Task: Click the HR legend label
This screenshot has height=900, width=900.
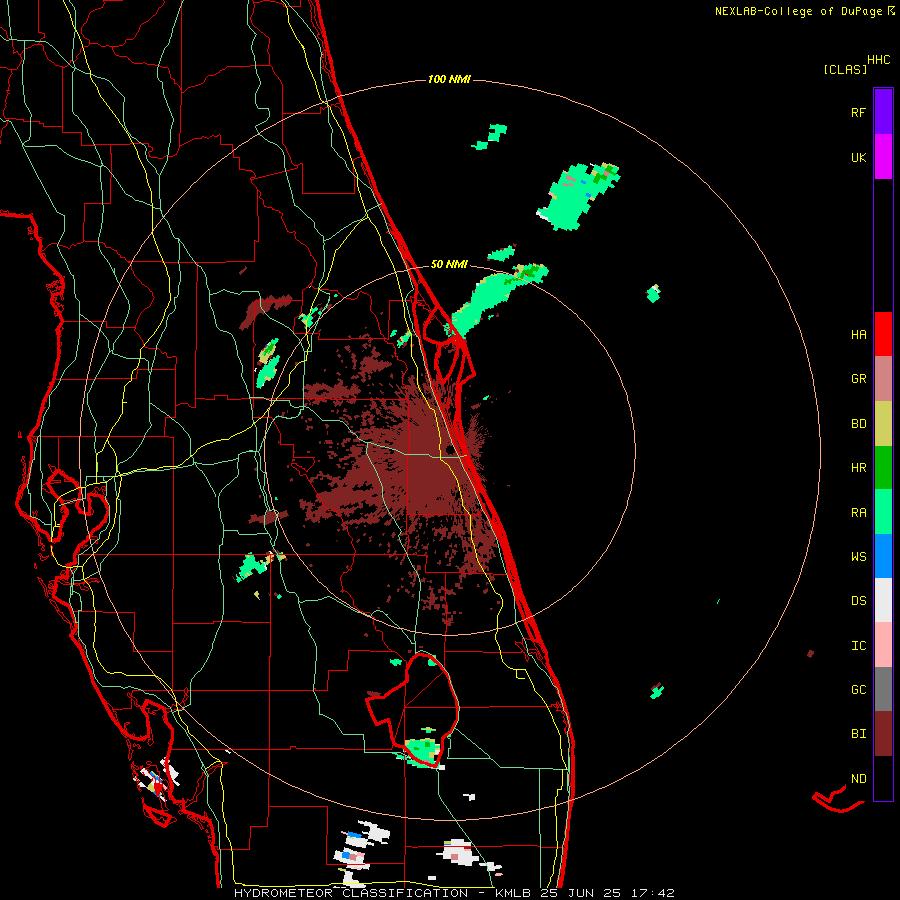Action: (858, 468)
